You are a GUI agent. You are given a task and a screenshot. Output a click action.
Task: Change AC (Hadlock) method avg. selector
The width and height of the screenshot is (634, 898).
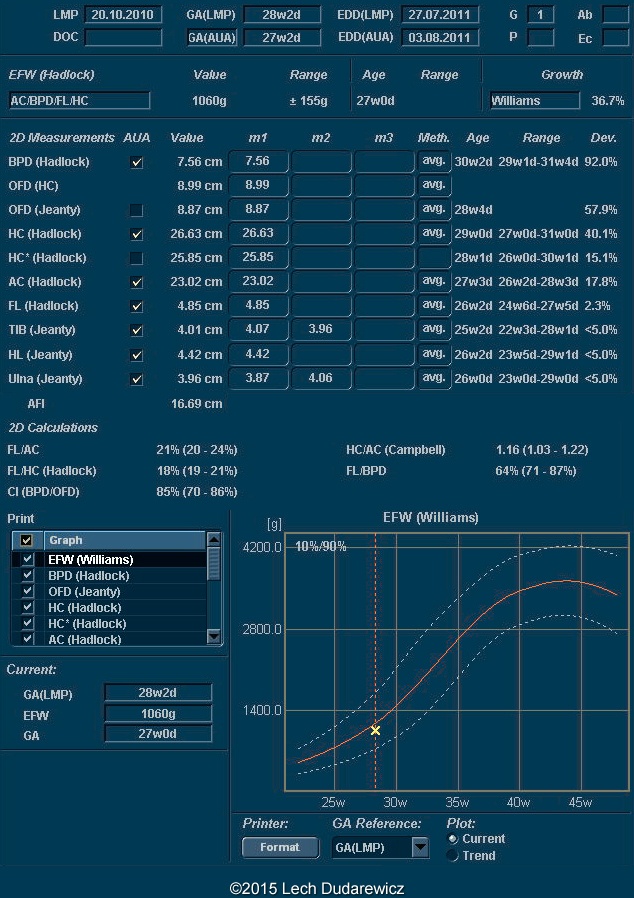tap(434, 282)
